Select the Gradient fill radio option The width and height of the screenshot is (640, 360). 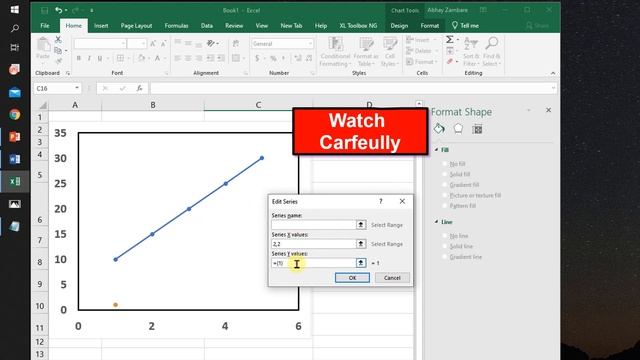pyautogui.click(x=461, y=185)
